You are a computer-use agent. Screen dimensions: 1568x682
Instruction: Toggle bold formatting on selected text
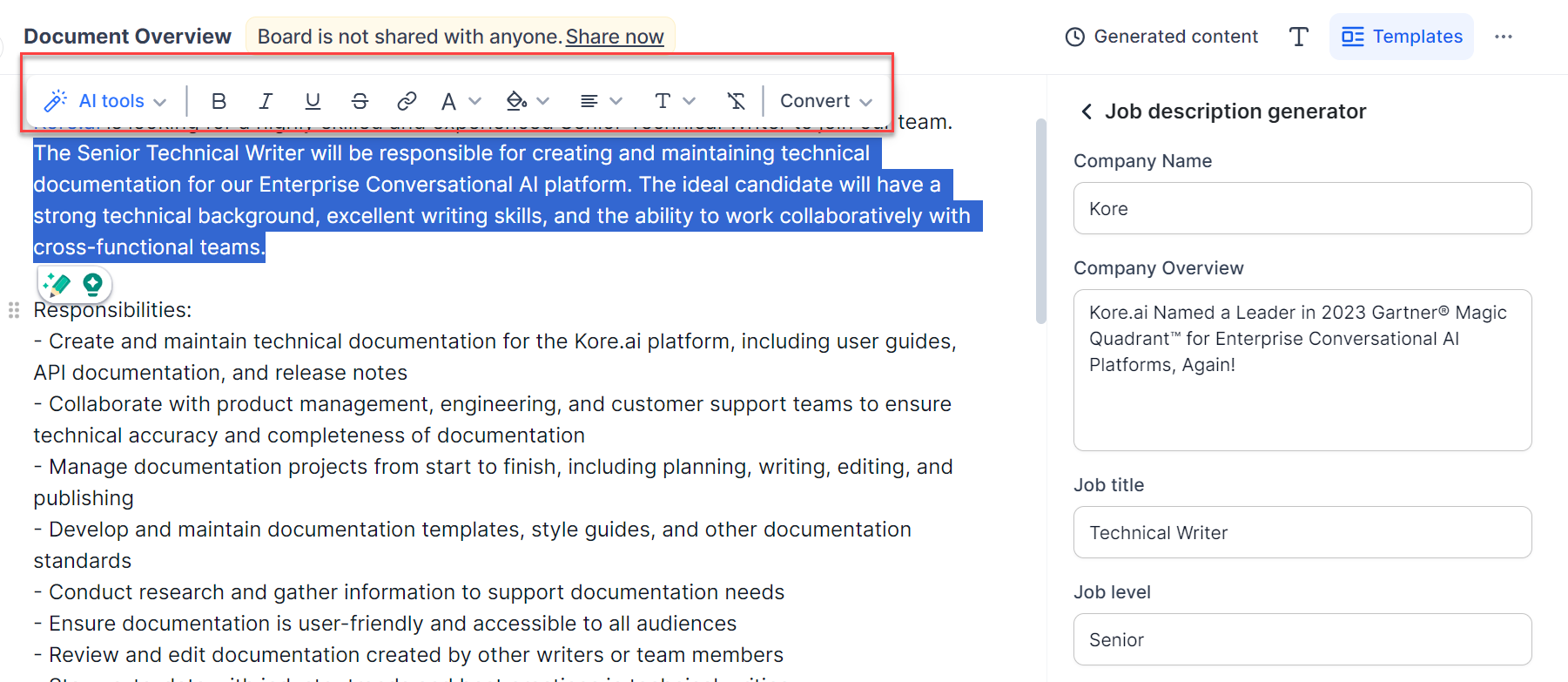pyautogui.click(x=219, y=101)
